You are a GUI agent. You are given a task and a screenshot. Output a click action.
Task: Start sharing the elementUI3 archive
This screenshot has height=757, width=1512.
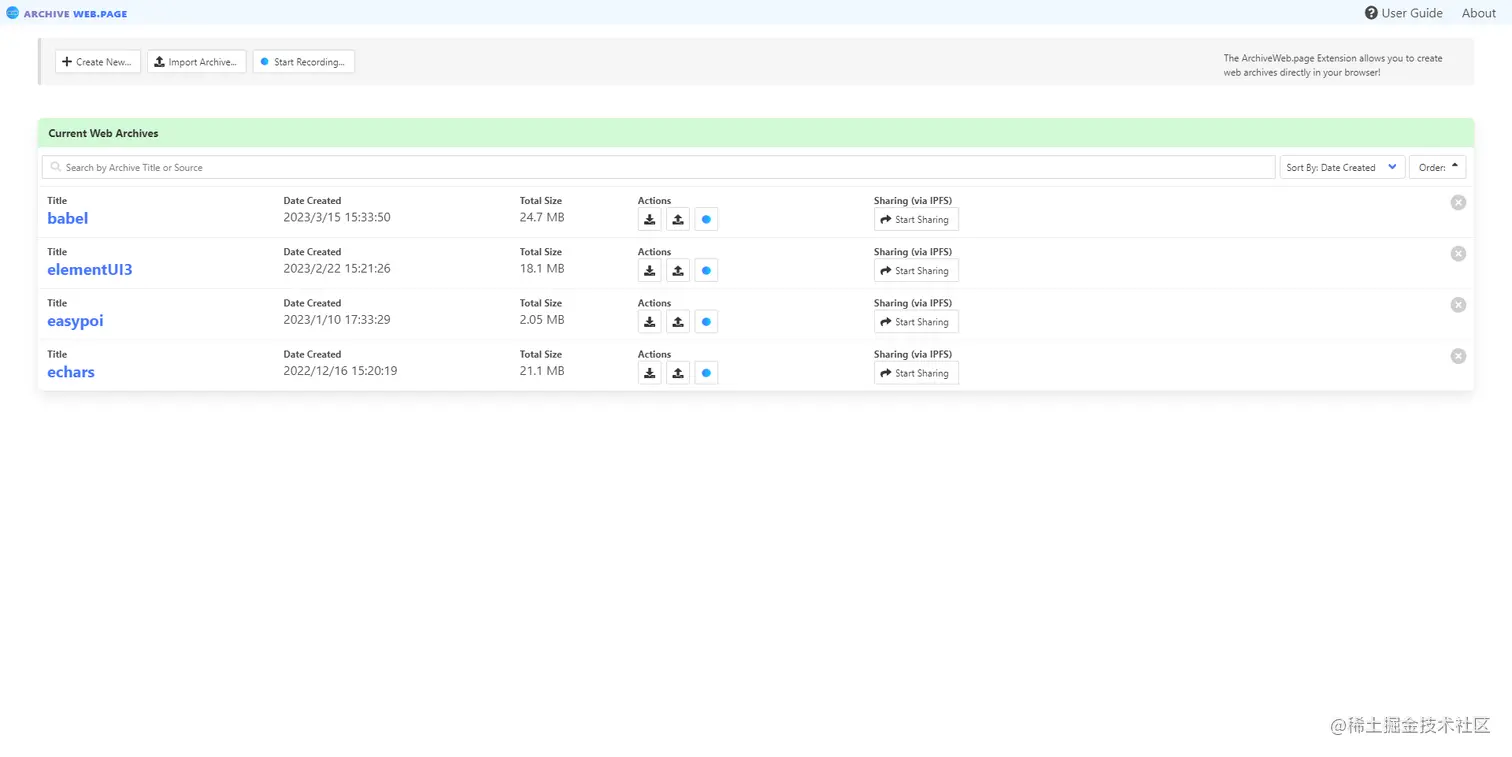[916, 270]
